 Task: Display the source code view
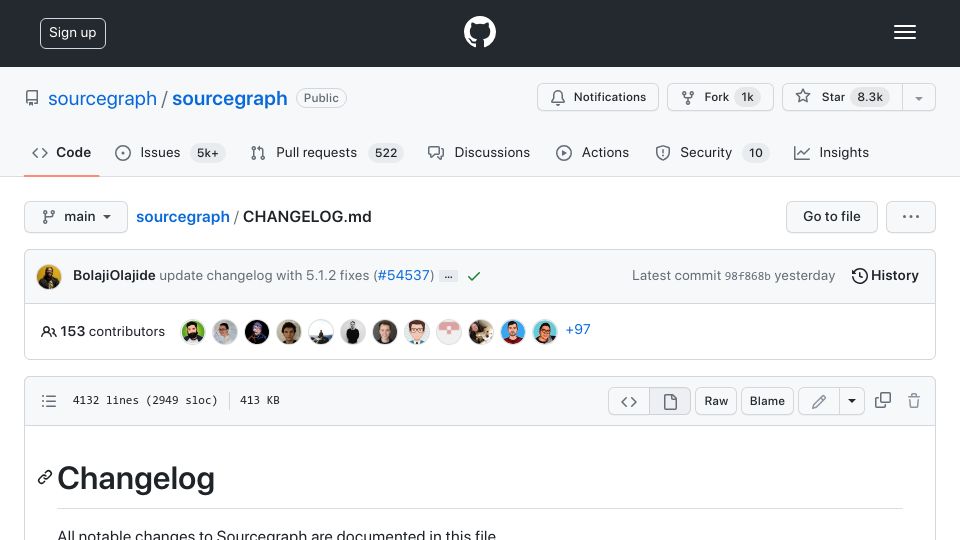click(629, 402)
